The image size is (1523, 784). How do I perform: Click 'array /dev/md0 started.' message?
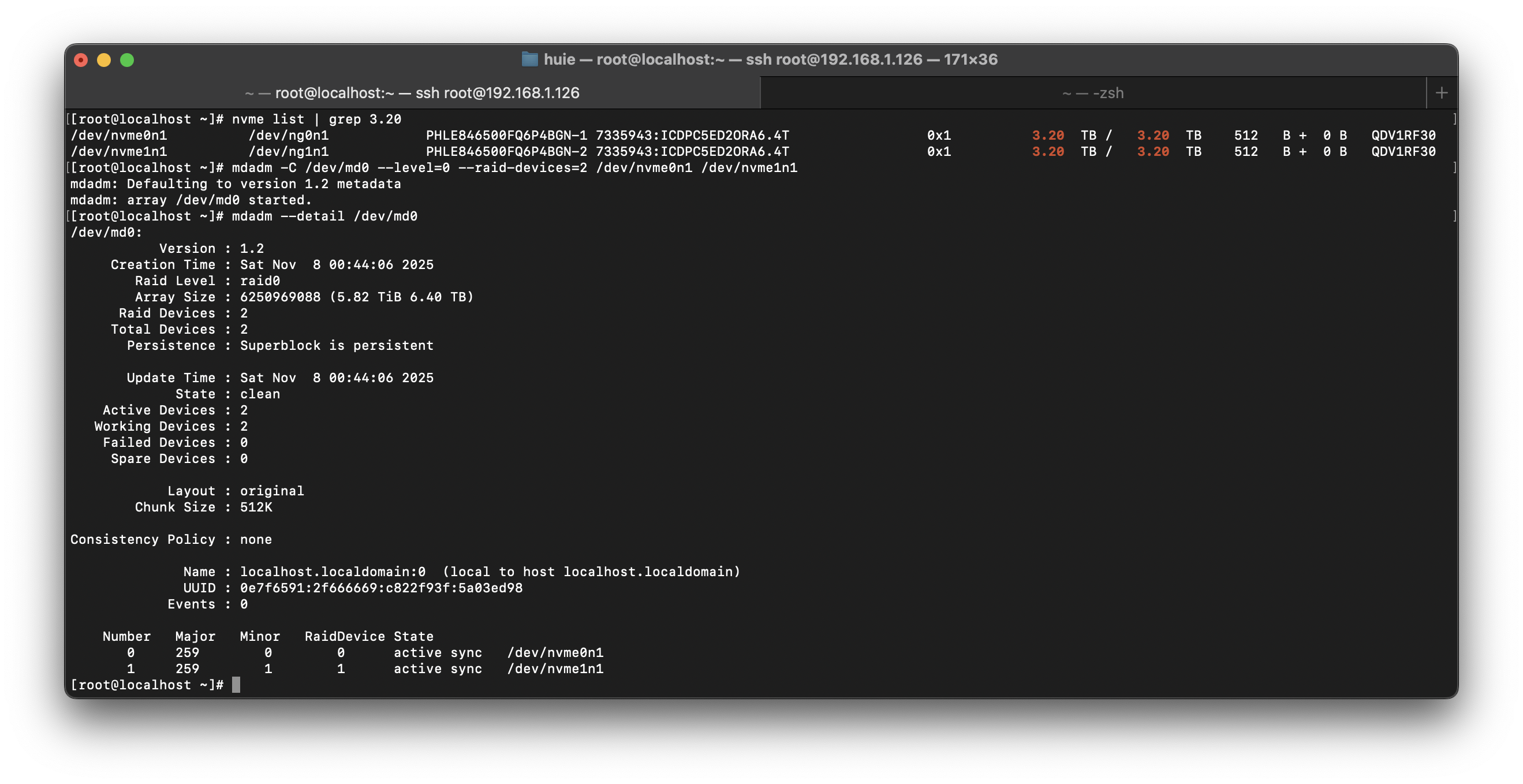(219, 200)
